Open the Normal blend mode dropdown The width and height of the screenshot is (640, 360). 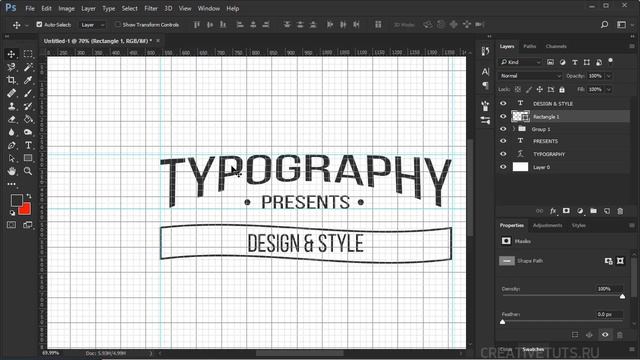(x=530, y=76)
